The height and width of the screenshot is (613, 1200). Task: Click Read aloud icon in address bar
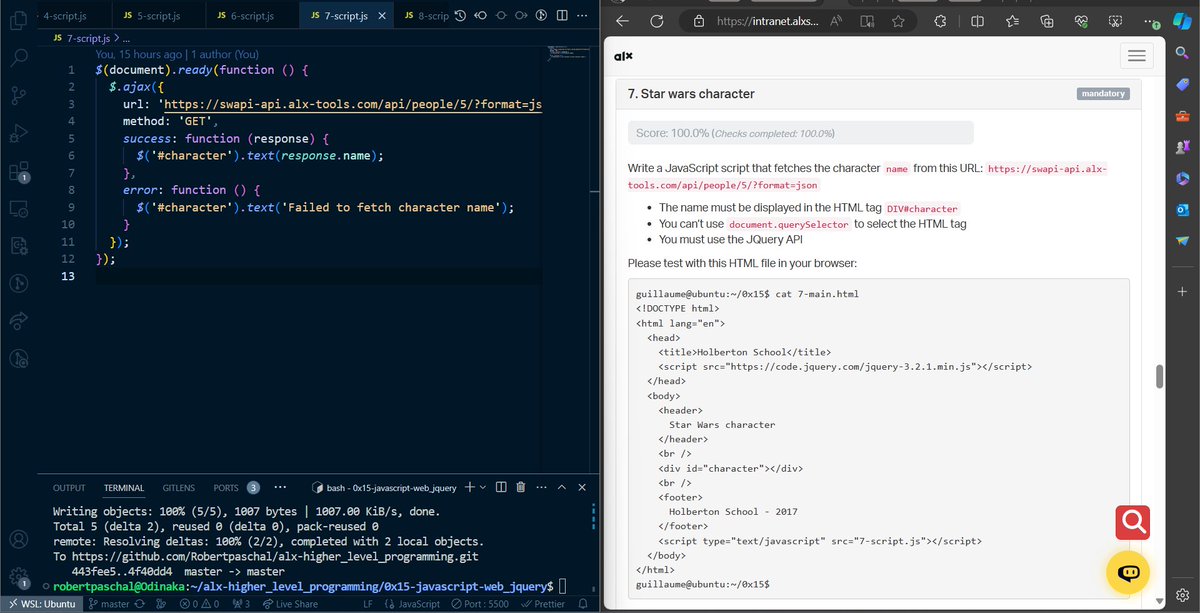pos(838,21)
